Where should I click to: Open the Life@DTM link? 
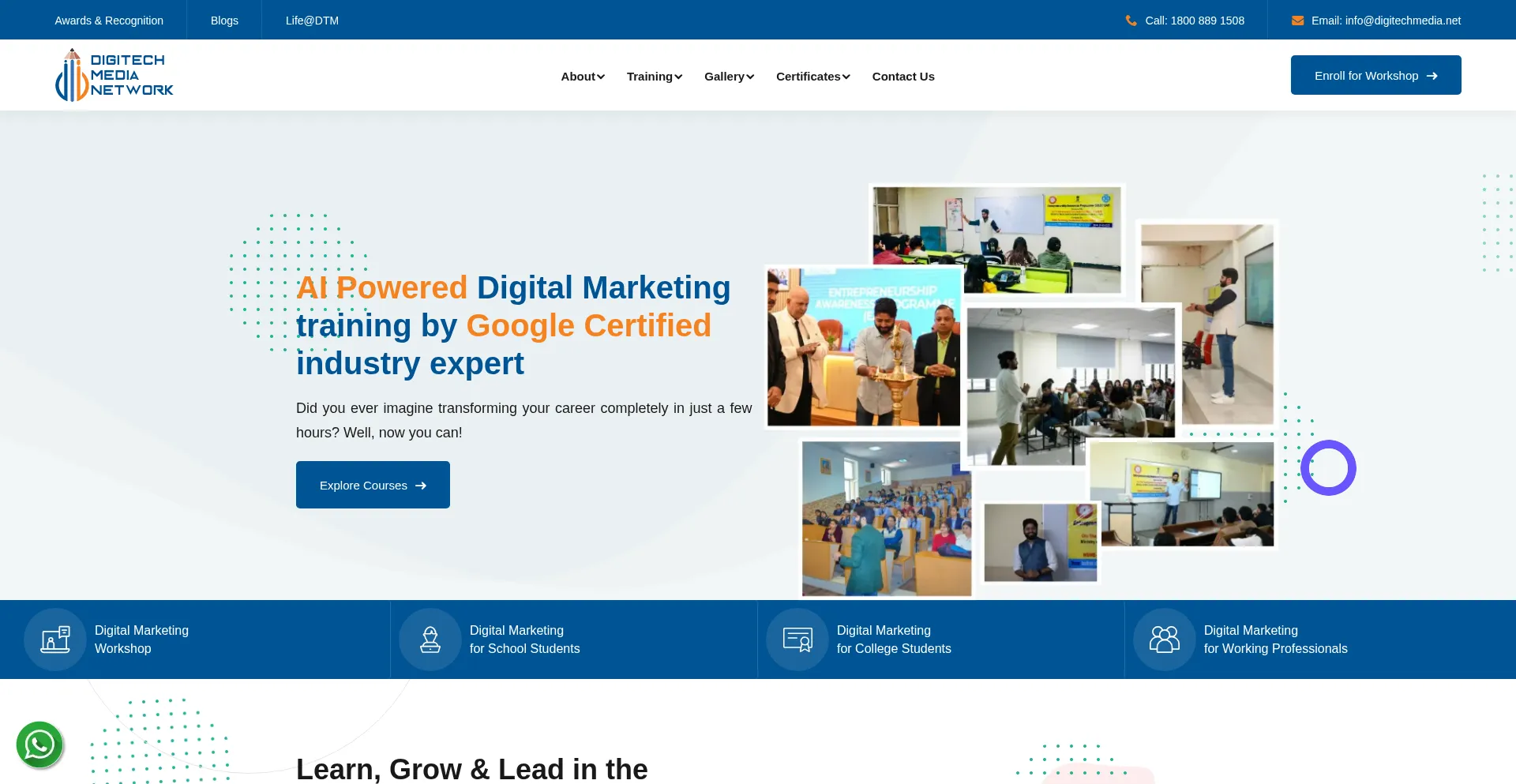312,21
